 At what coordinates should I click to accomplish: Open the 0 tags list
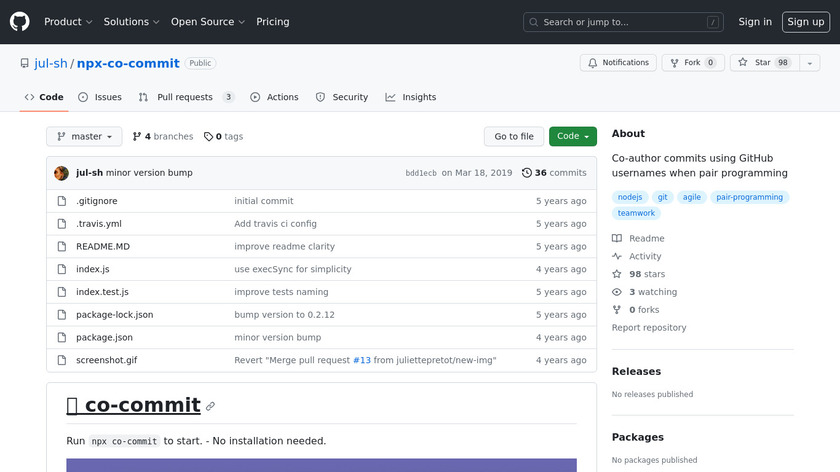pyautogui.click(x=223, y=137)
